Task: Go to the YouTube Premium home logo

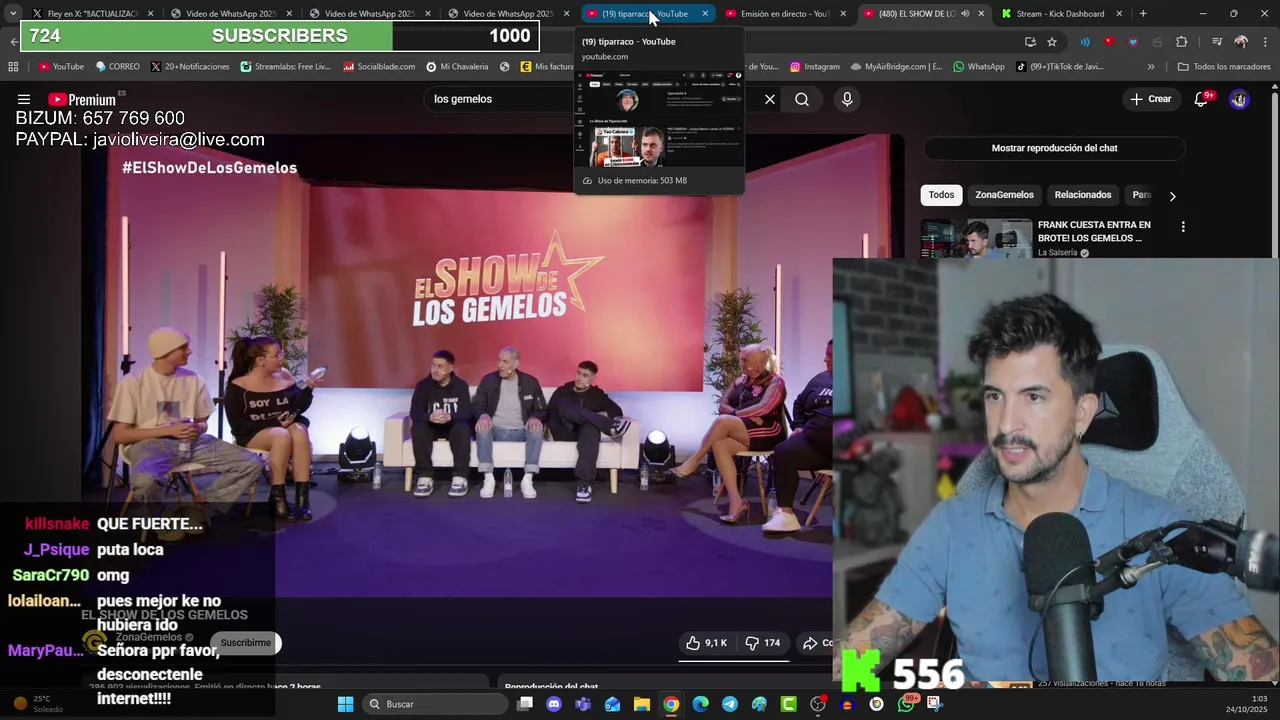Action: pos(83,99)
